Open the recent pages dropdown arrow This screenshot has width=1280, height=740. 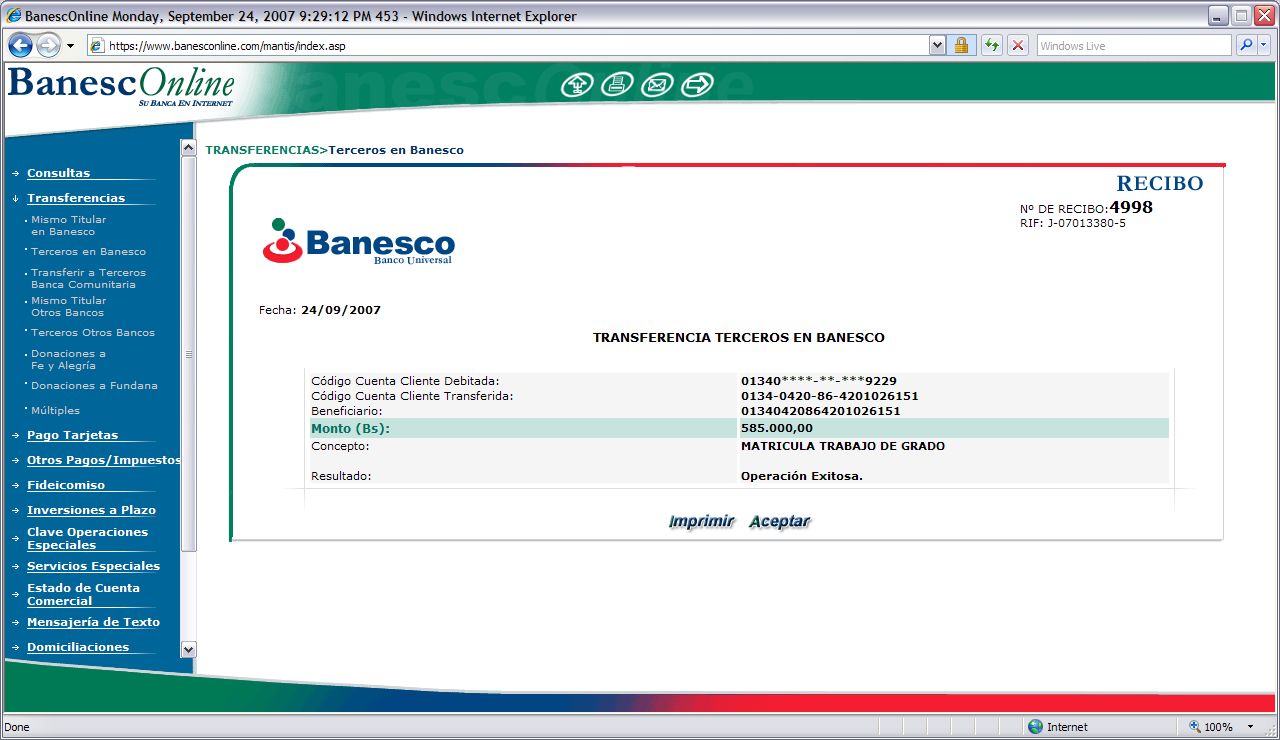(x=70, y=46)
